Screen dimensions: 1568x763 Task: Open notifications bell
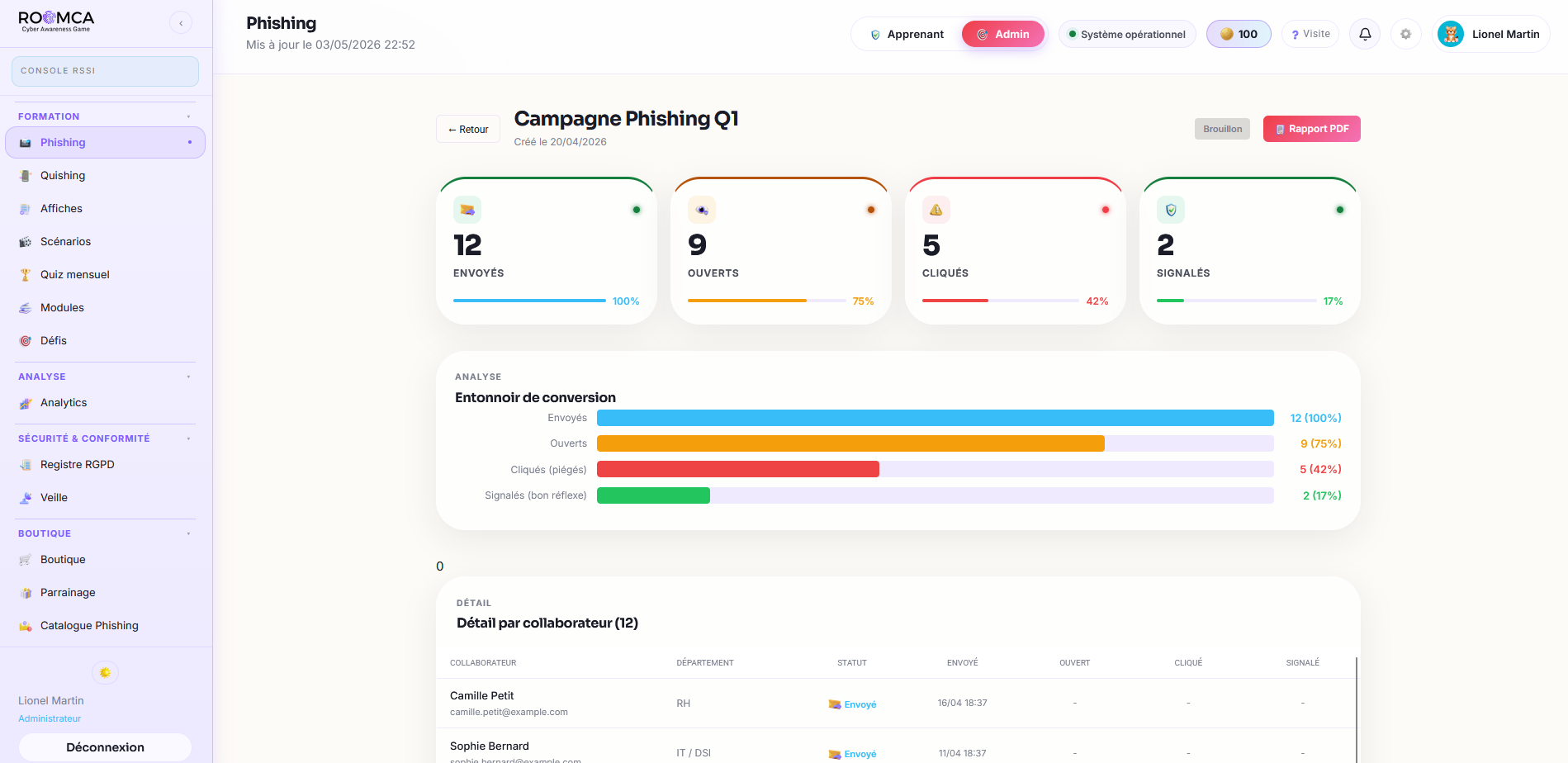tap(1365, 34)
